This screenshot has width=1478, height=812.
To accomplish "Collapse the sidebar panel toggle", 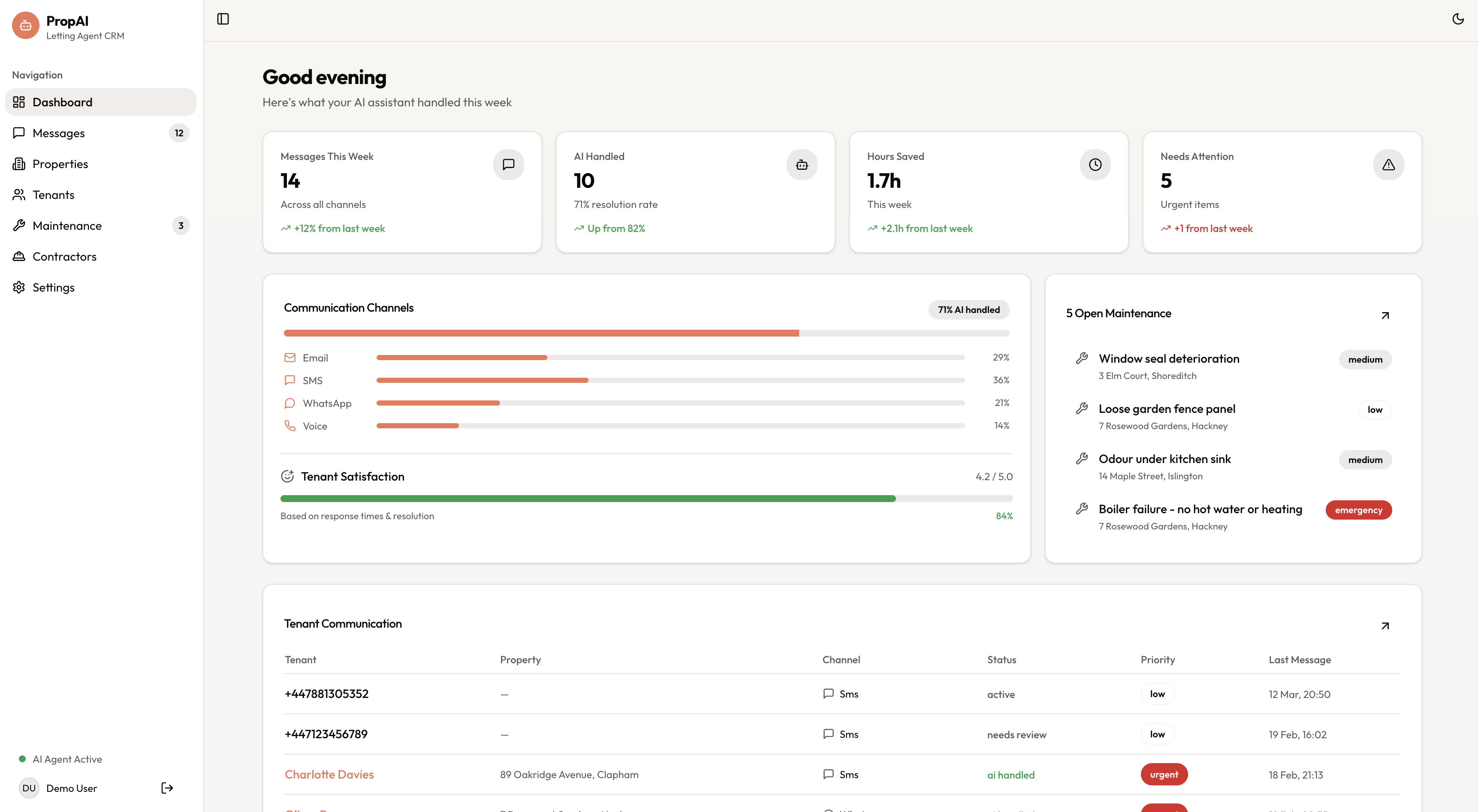I will [223, 19].
